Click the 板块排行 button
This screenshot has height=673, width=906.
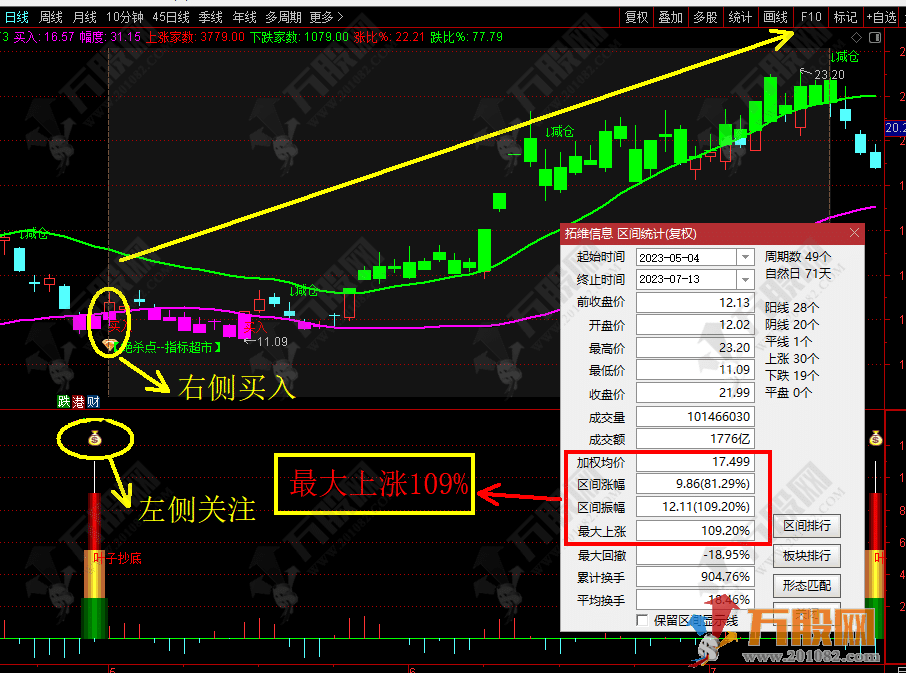pyautogui.click(x=807, y=556)
